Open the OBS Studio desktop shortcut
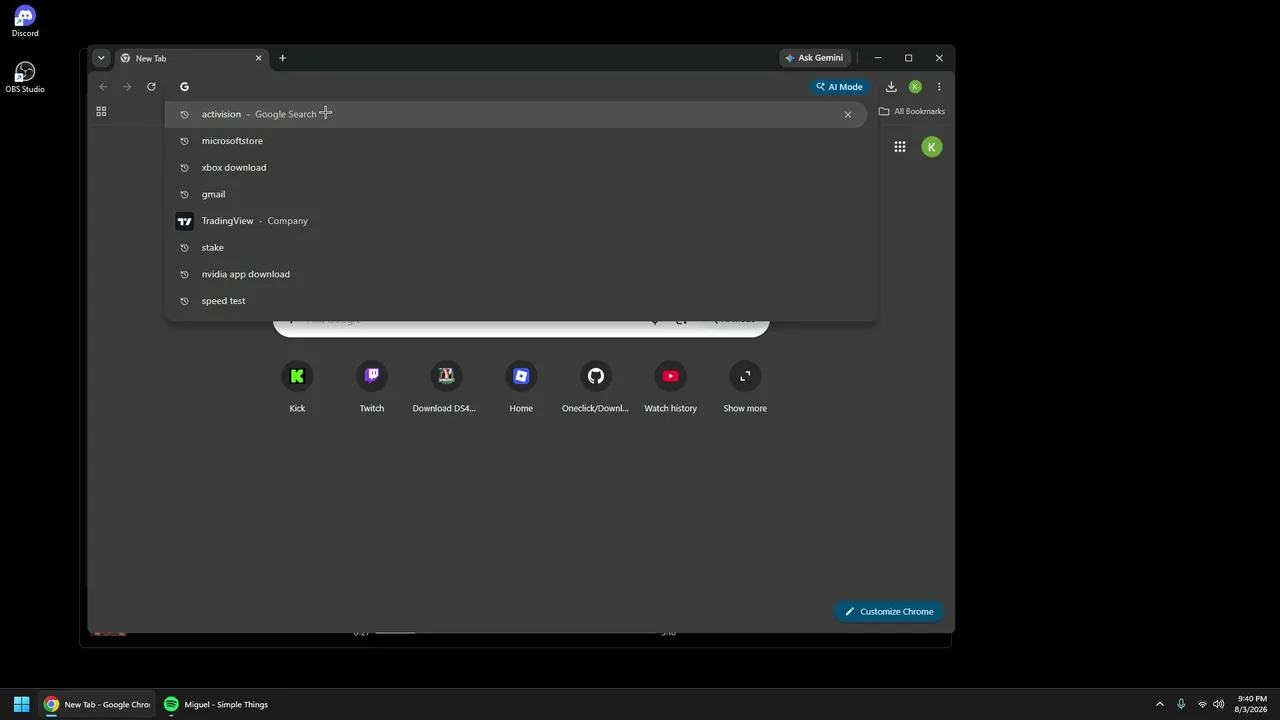Image resolution: width=1280 pixels, height=720 pixels. (x=25, y=78)
